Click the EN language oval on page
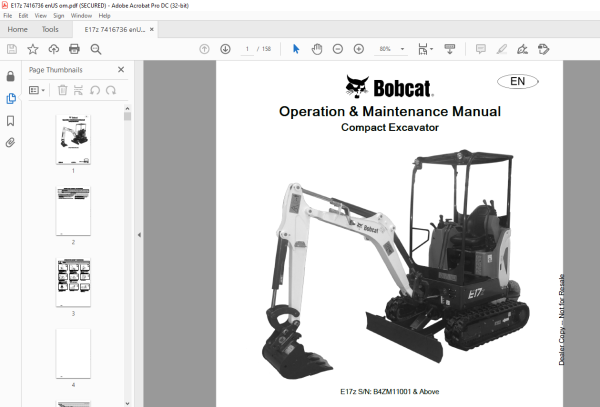This screenshot has height=407, width=600. pyautogui.click(x=518, y=81)
